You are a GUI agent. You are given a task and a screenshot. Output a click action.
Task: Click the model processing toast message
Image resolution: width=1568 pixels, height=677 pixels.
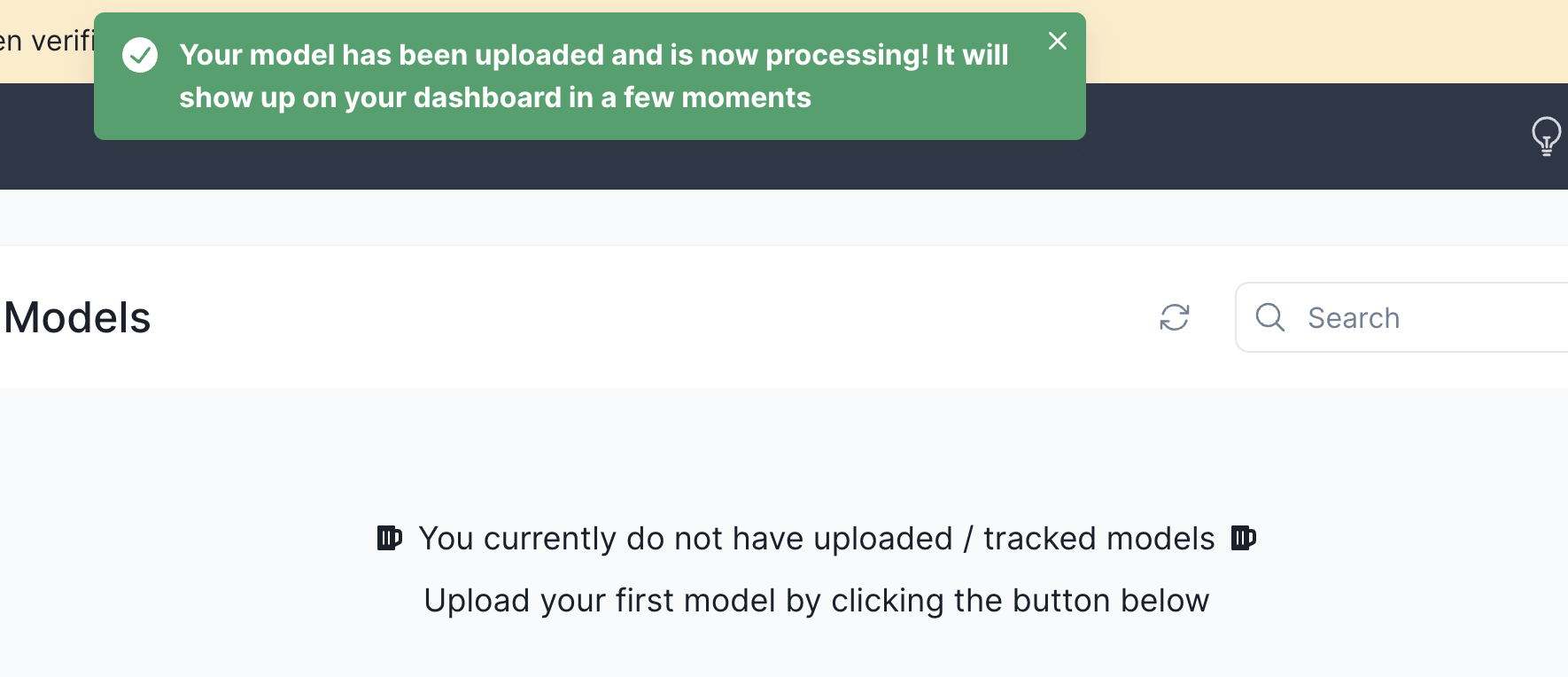(594, 75)
